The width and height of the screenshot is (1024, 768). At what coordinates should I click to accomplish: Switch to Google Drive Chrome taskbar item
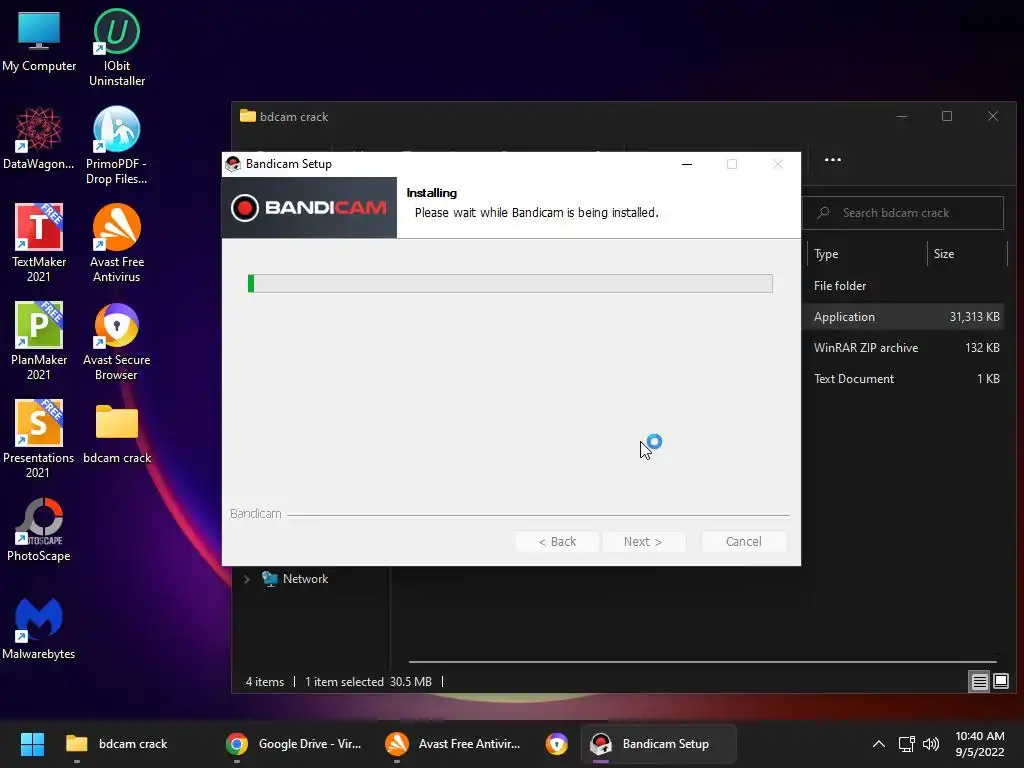293,744
